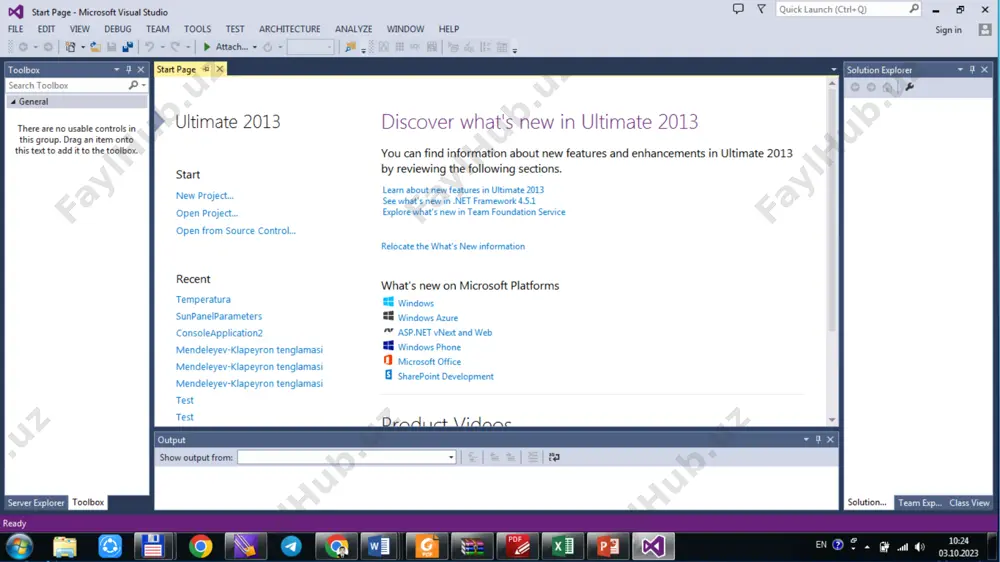Pin the Start Page tab with pin icon
Viewport: 1000px width, 562px height.
coord(205,69)
